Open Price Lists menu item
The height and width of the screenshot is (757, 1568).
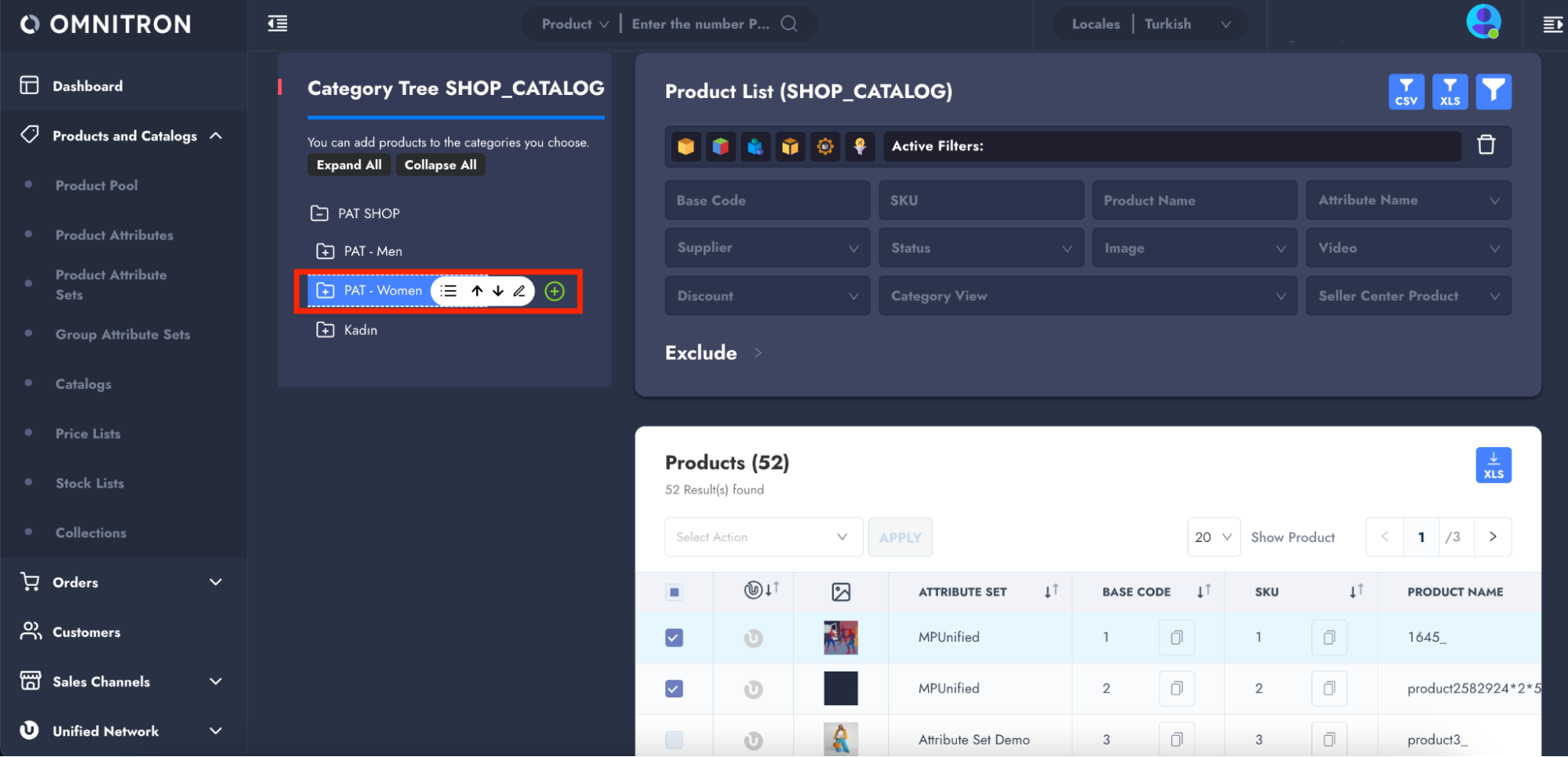point(88,434)
